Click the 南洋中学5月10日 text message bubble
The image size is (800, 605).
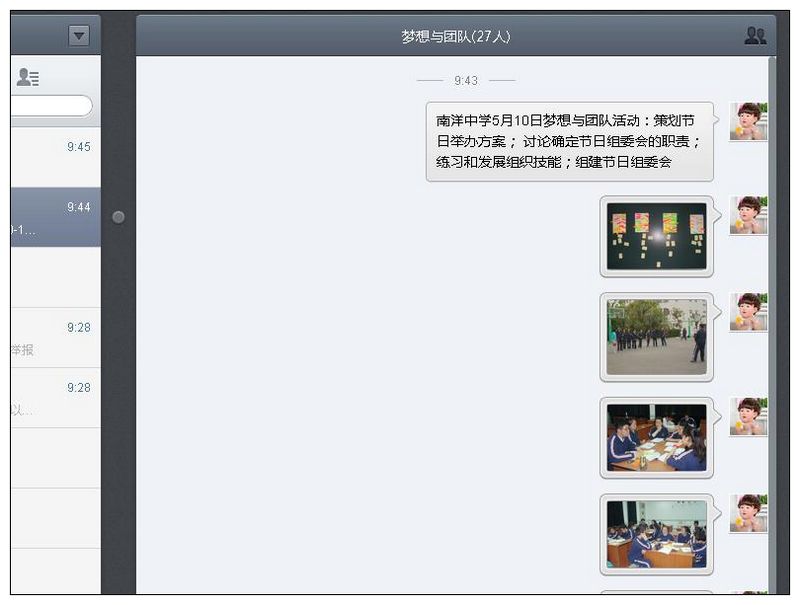[570, 142]
